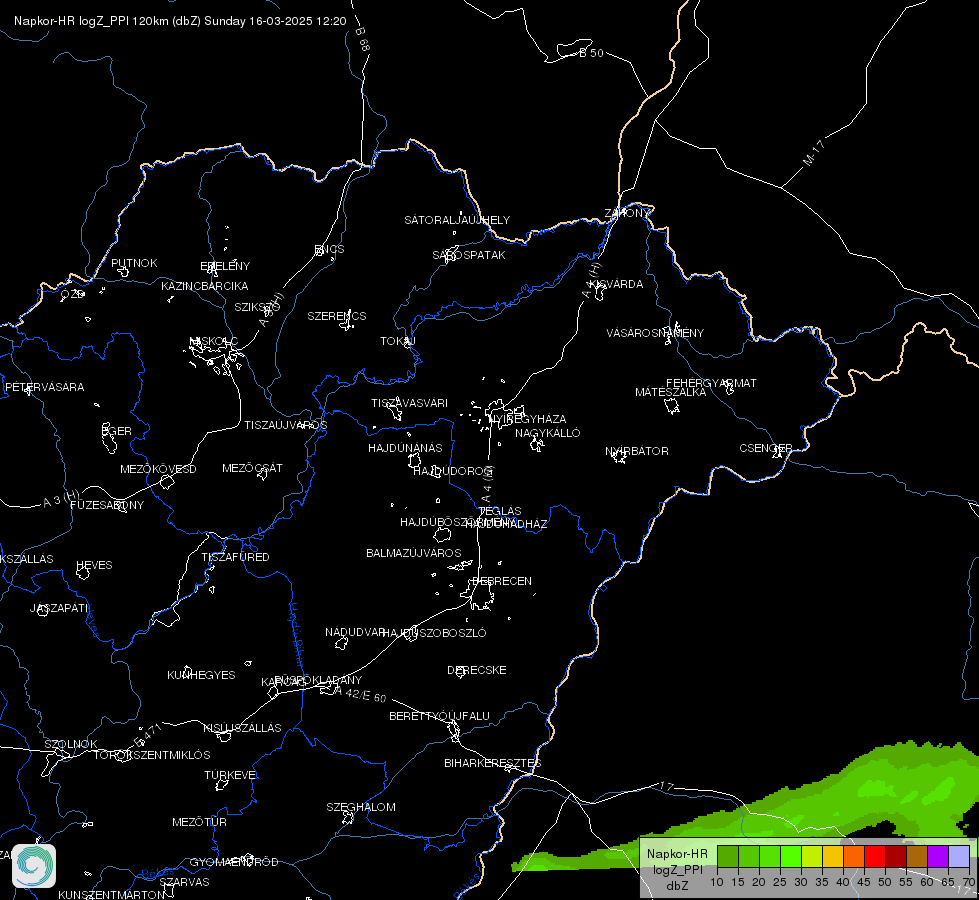Click the SÁROSPATAK town label

click(x=469, y=255)
